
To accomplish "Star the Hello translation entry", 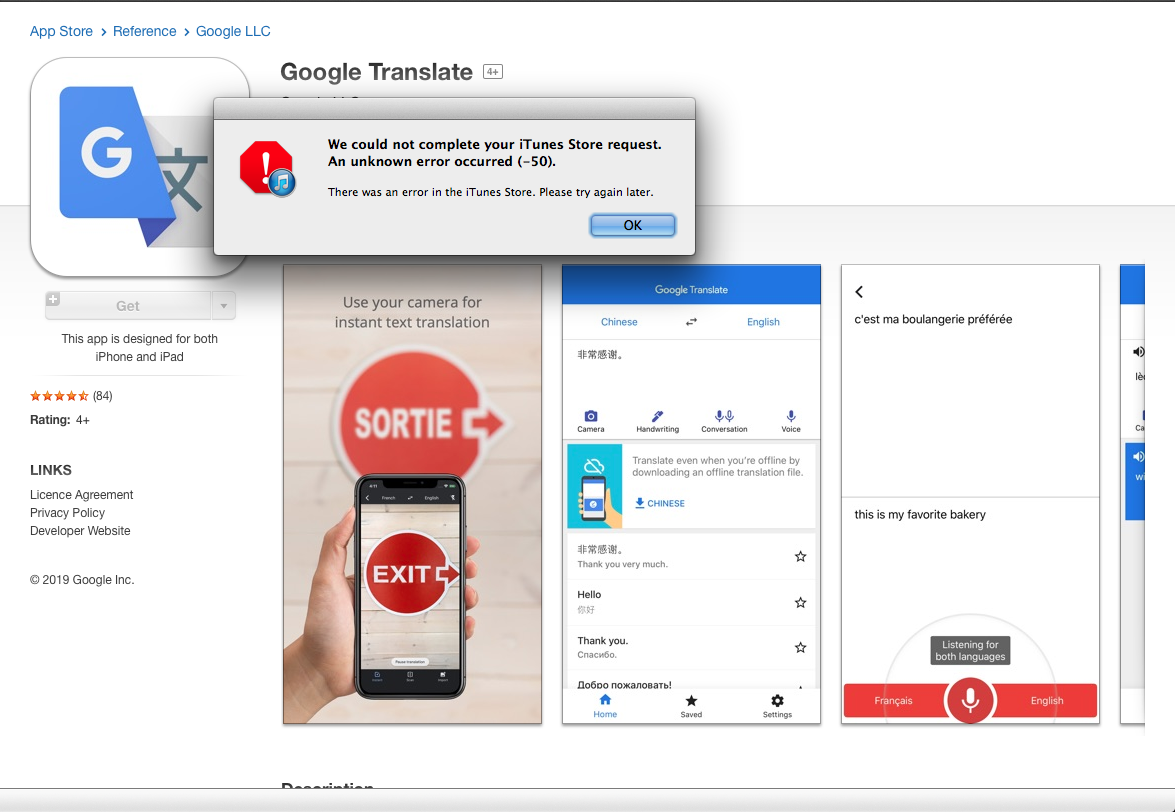I will tap(800, 602).
